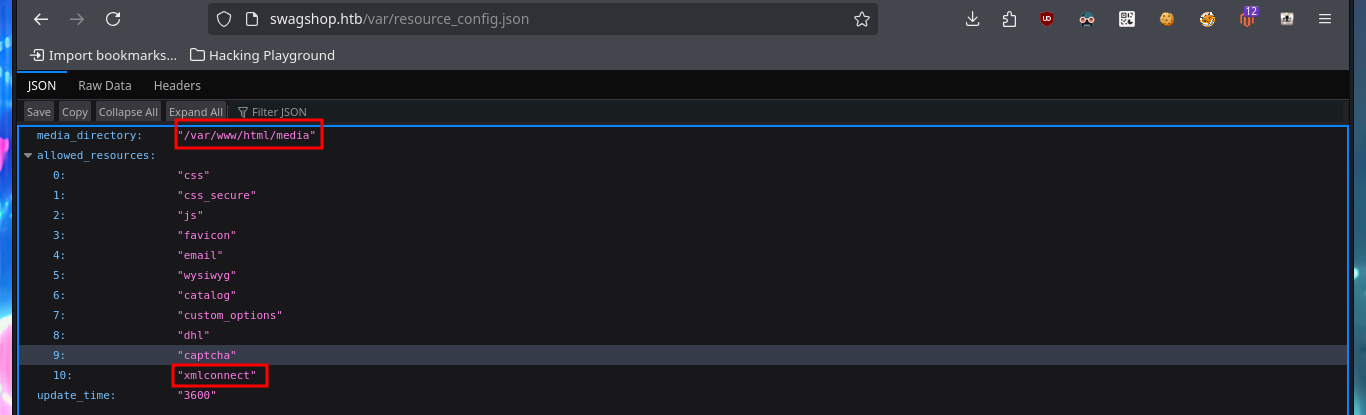Open the cookie editor extension icon
The height and width of the screenshot is (415, 1366).
point(1166,19)
